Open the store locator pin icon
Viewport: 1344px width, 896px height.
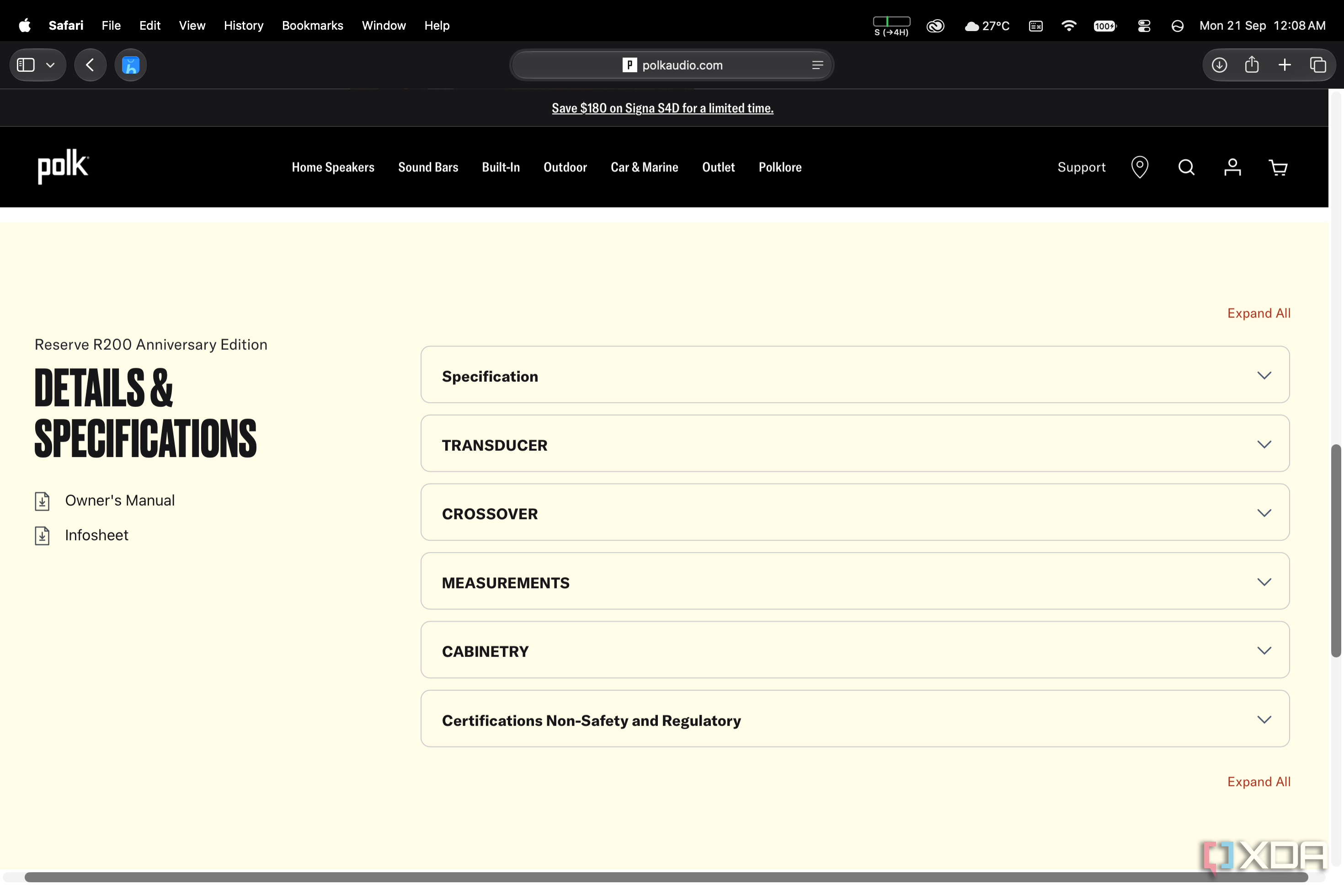pyautogui.click(x=1140, y=167)
